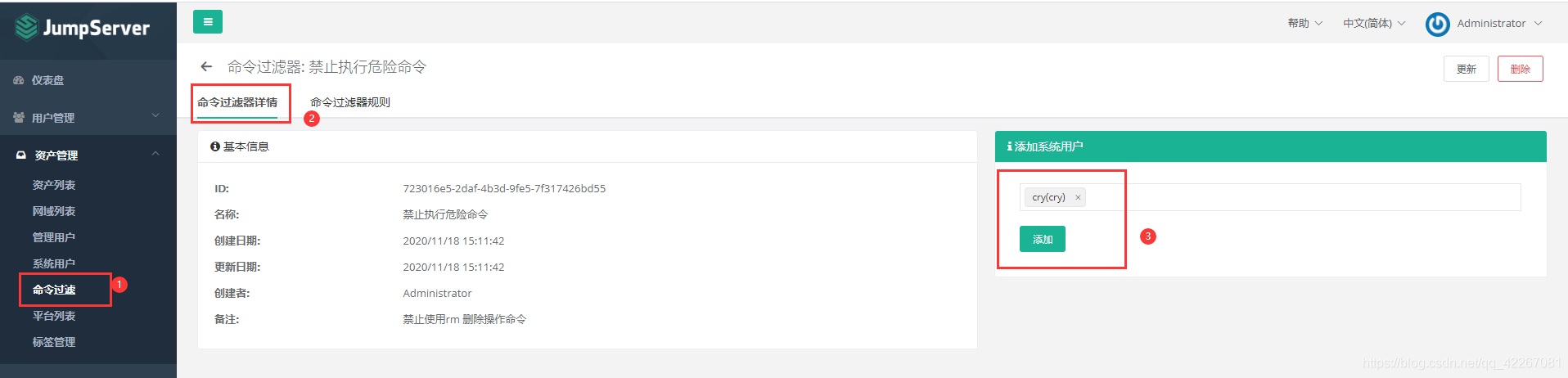The image size is (1568, 378).
Task: Click the JumpServer logo
Action: click(x=82, y=28)
